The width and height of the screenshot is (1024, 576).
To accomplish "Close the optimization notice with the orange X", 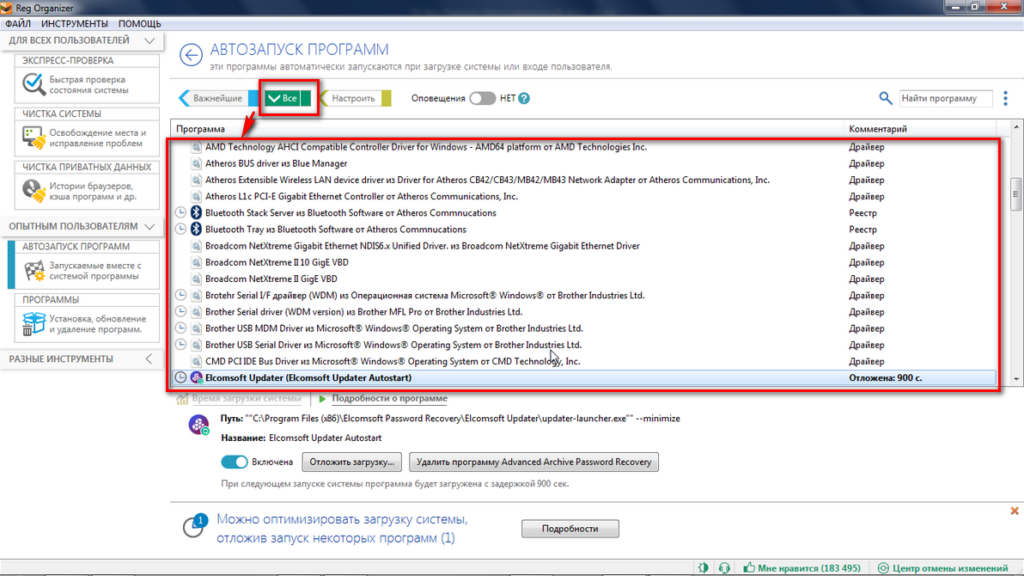I will pyautogui.click(x=1014, y=511).
